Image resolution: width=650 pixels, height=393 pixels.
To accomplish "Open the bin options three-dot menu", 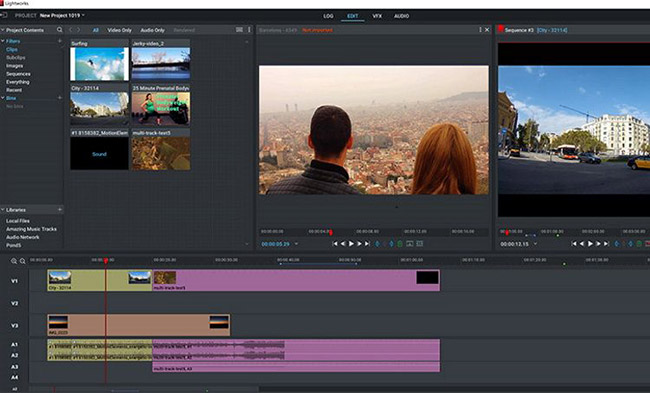I will tap(249, 30).
